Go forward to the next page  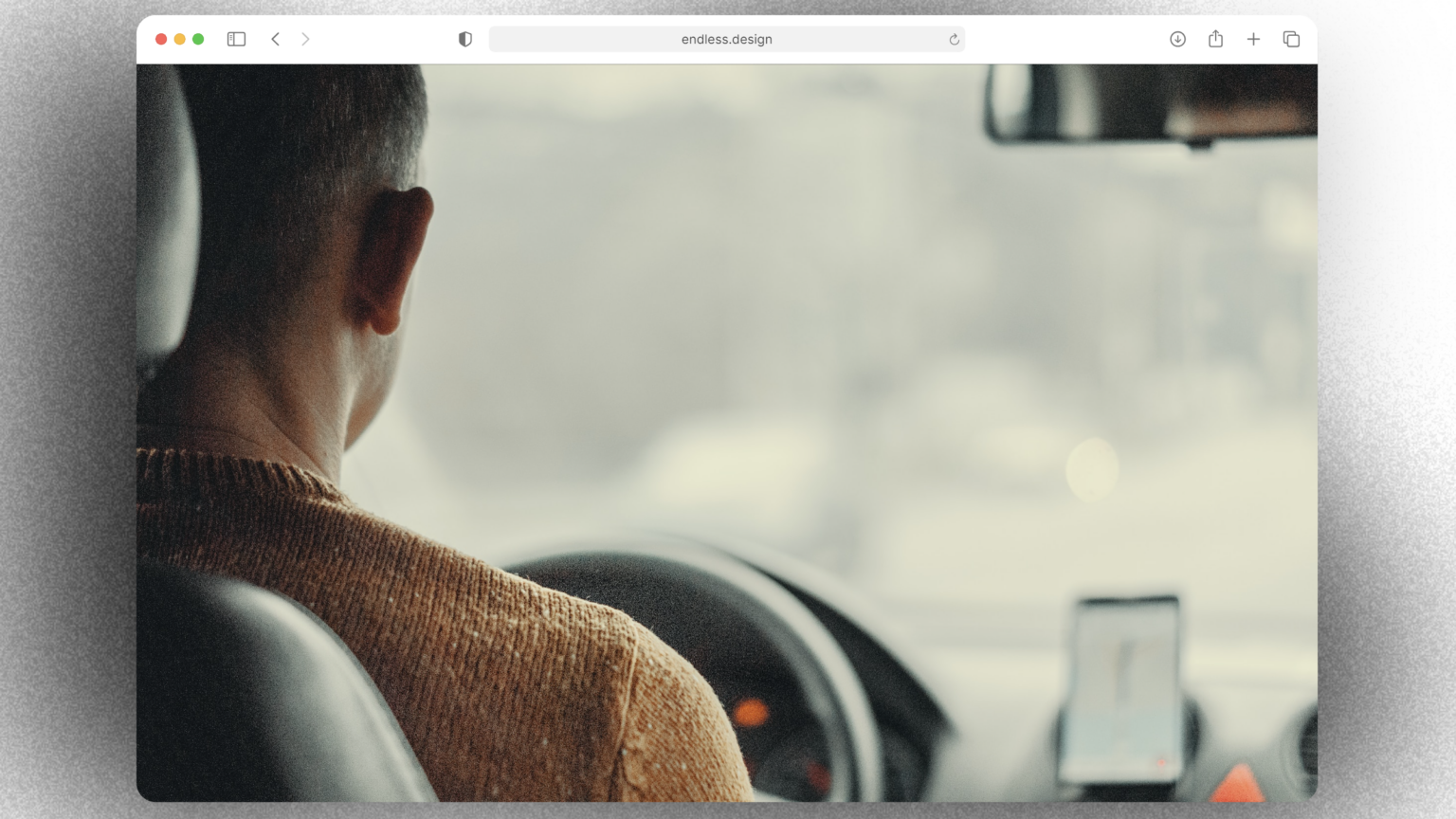coord(305,39)
